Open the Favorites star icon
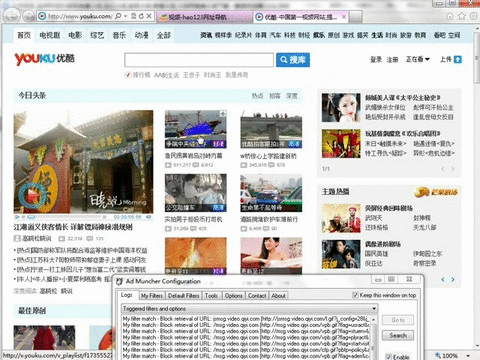 pos(462,16)
